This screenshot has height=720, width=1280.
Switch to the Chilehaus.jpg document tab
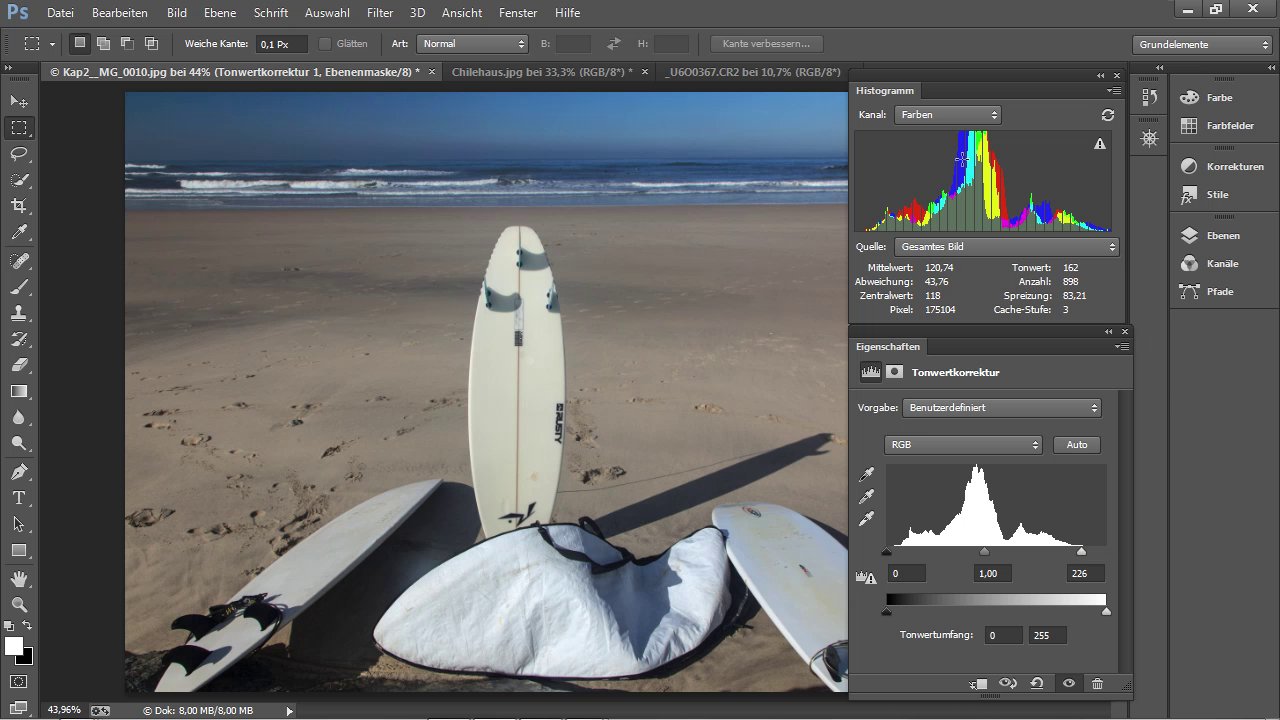tap(541, 72)
